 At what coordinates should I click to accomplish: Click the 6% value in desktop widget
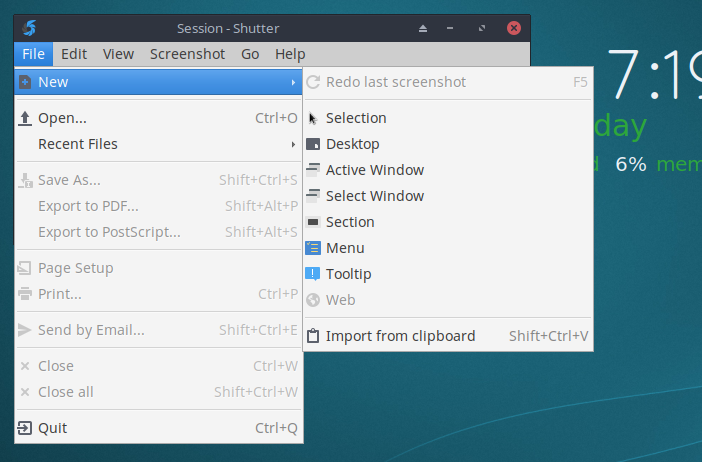pos(631,164)
